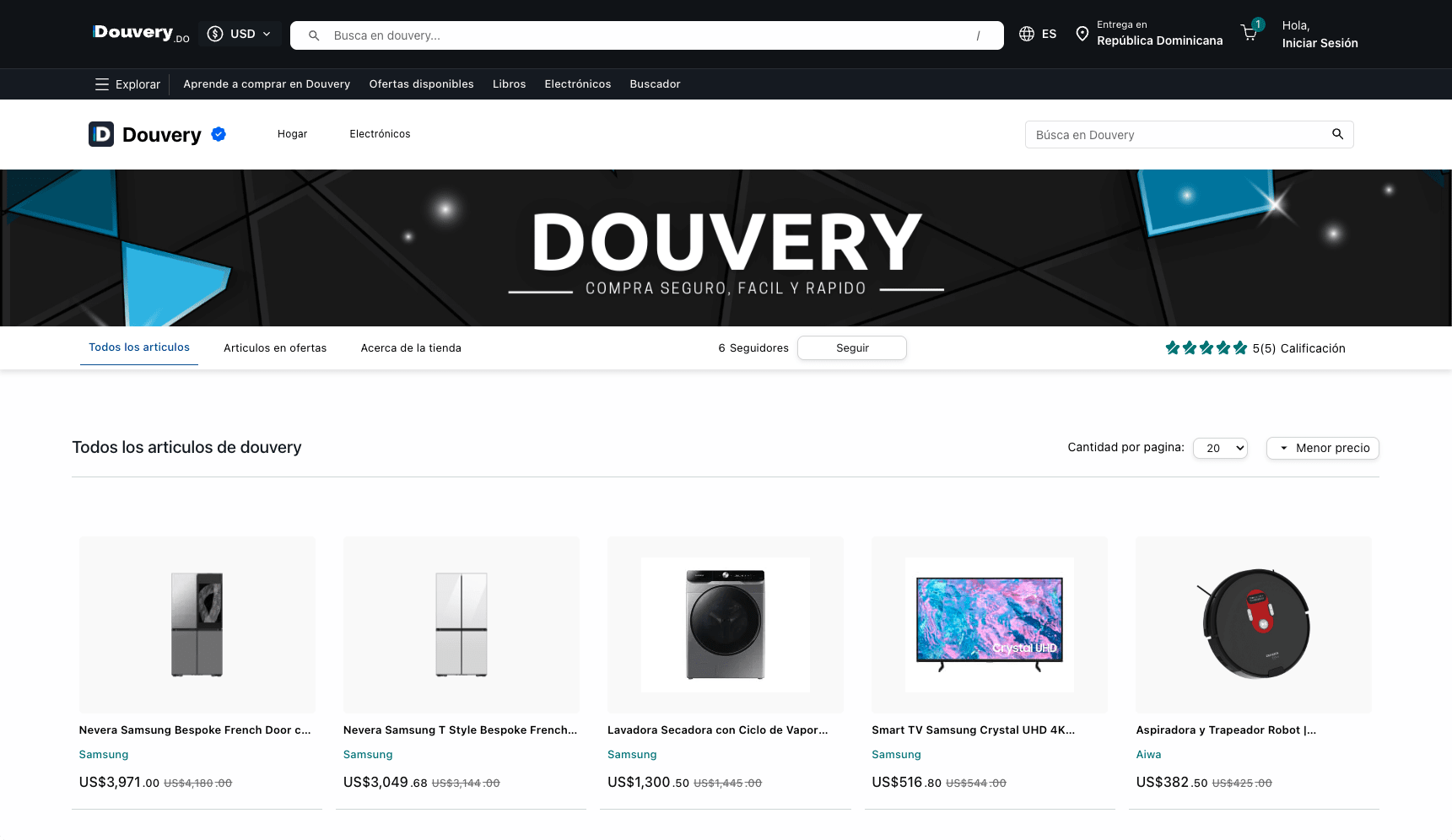Select the globe language icon
The image size is (1452, 840).
click(x=1026, y=33)
